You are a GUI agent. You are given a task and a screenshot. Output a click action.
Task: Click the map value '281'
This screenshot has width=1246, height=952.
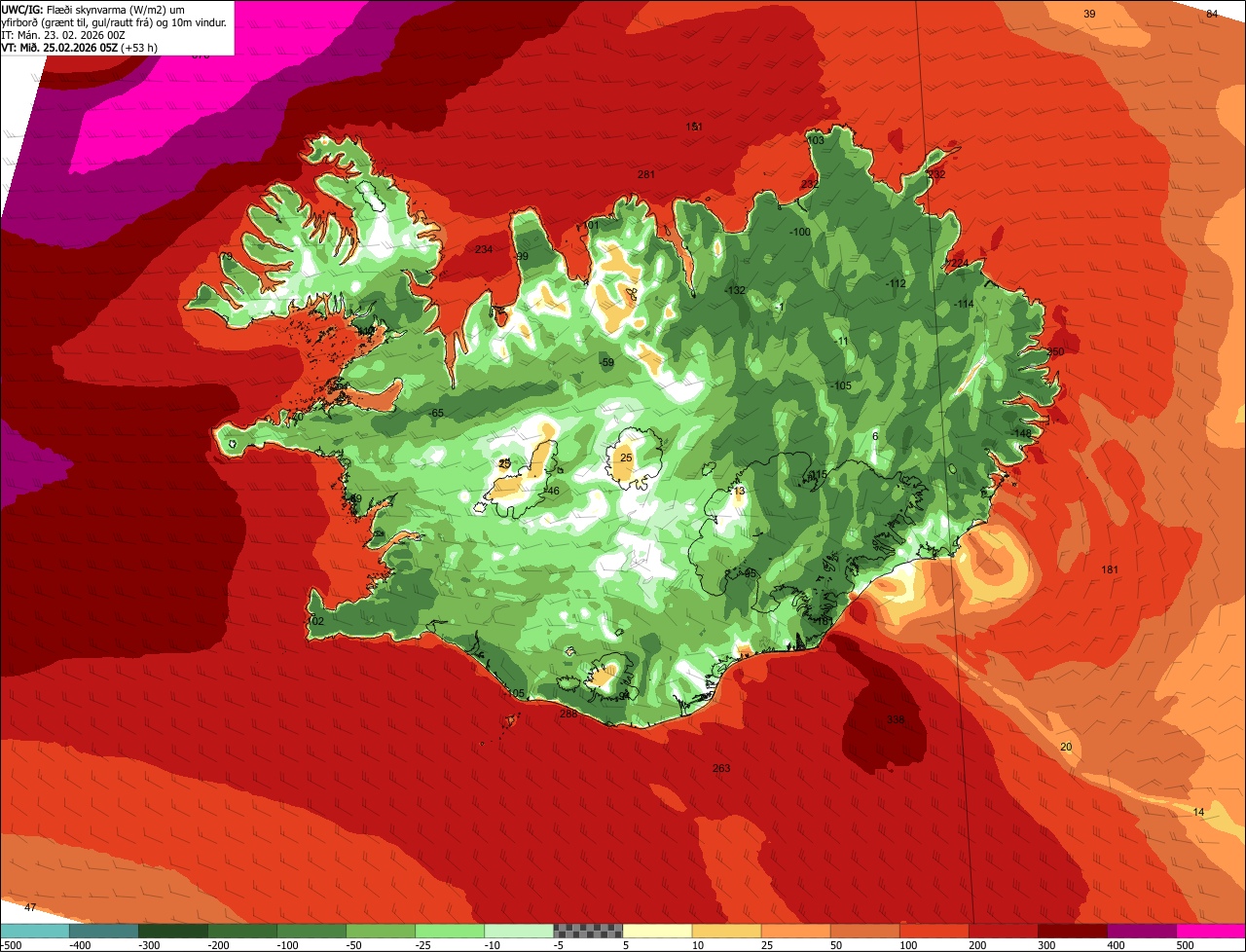(646, 174)
